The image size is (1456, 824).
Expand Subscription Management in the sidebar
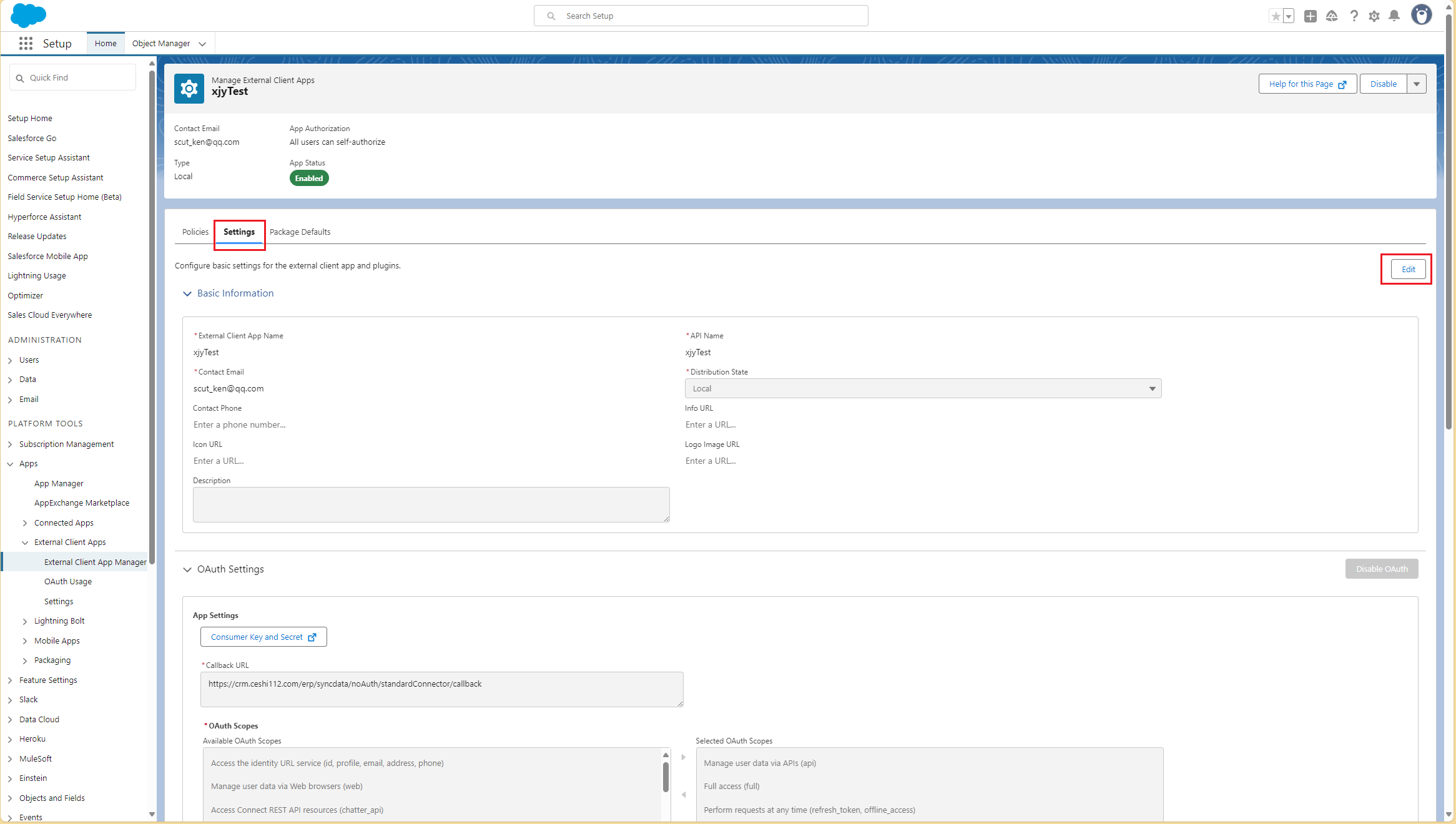pyautogui.click(x=10, y=444)
